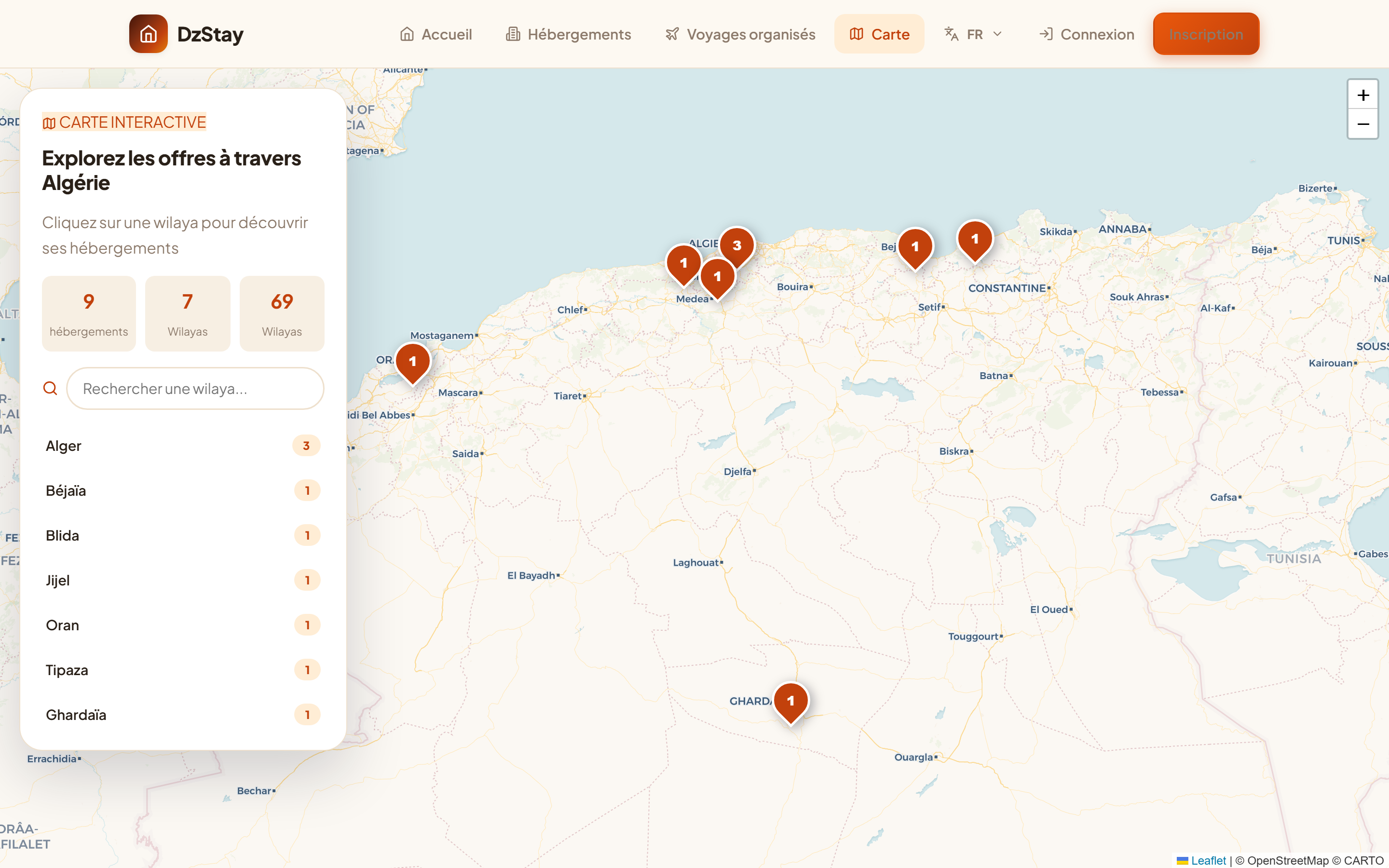1389x868 pixels.
Task: Click the Connexion login arrow icon
Action: [1046, 34]
